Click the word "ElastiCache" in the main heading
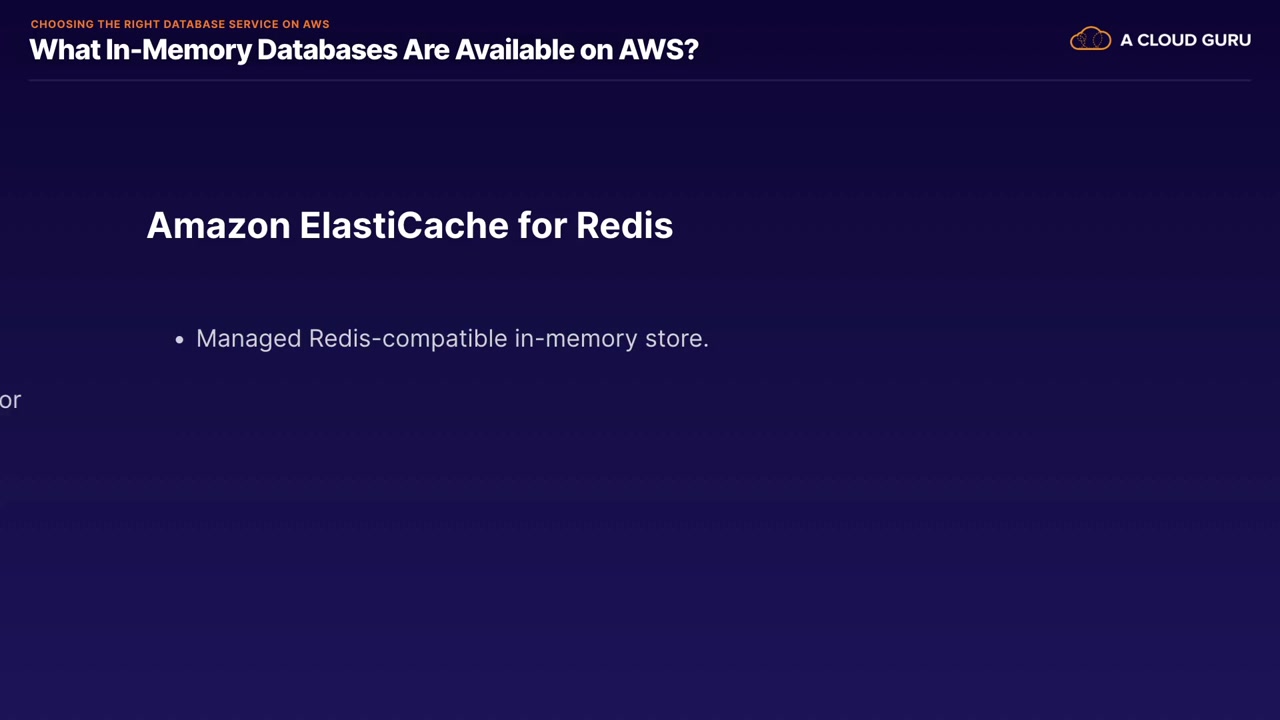Image resolution: width=1280 pixels, height=720 pixels. pos(404,225)
